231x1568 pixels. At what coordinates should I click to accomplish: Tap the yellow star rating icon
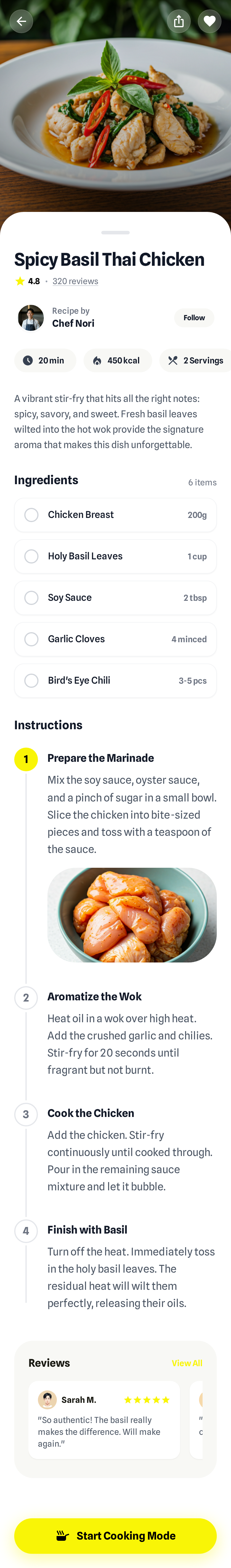pos(20,281)
